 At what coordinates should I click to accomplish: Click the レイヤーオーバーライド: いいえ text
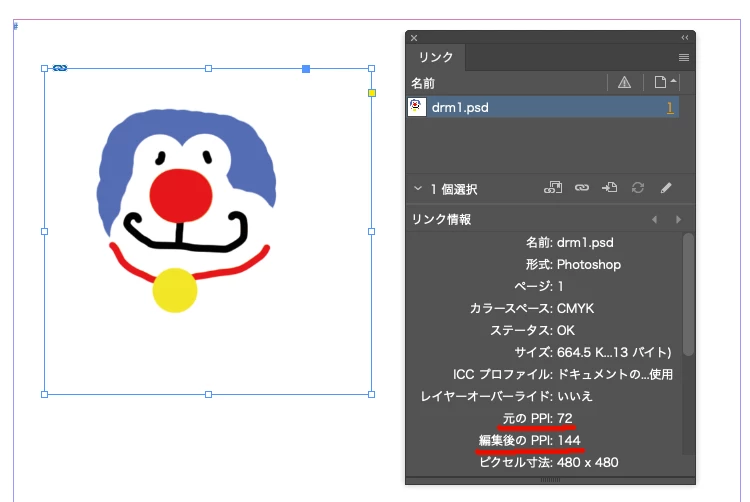pos(506,396)
